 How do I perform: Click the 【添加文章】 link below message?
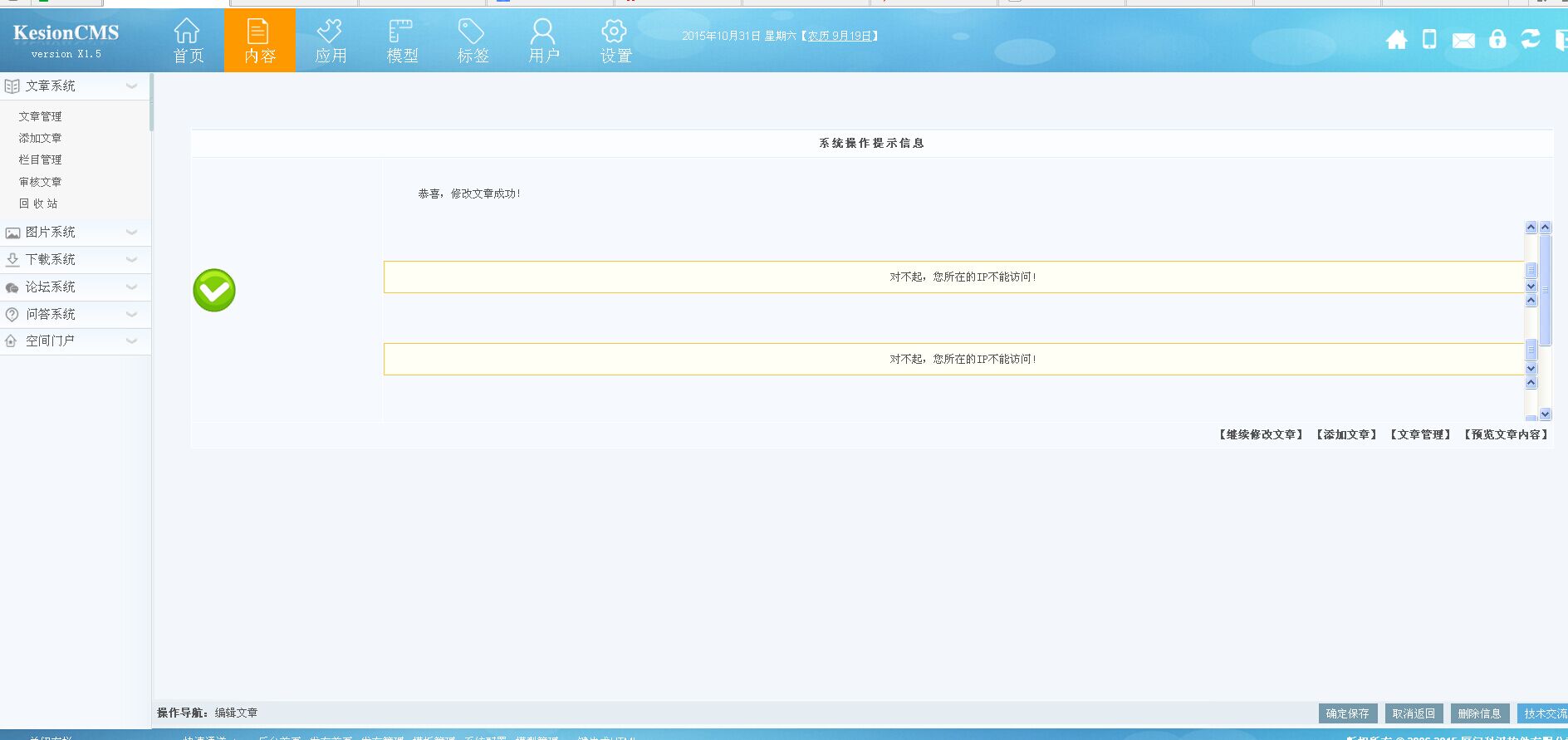[x=1345, y=434]
